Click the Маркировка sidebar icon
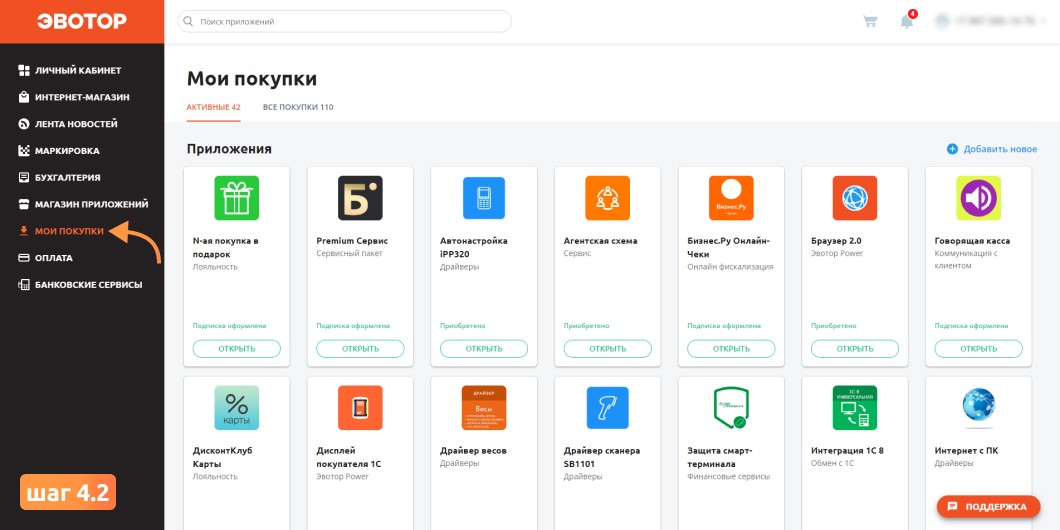 (24, 151)
